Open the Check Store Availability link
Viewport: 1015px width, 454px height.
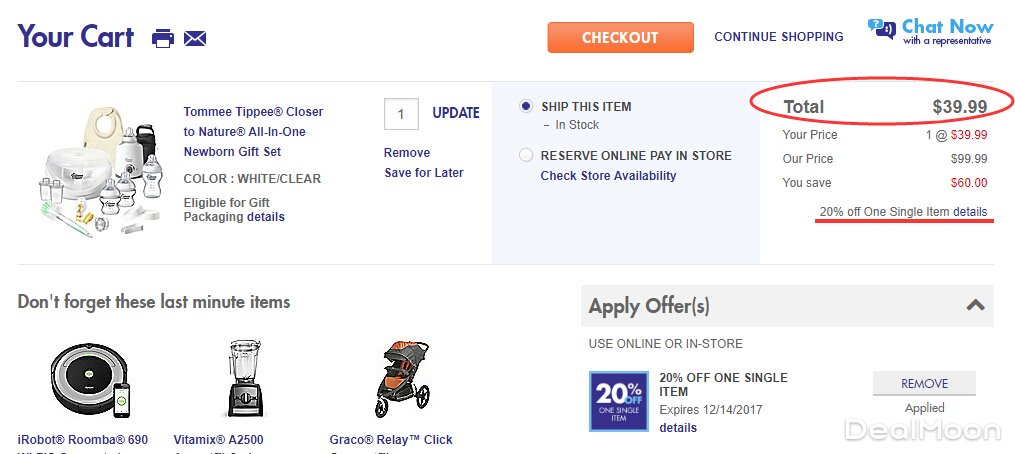(608, 176)
